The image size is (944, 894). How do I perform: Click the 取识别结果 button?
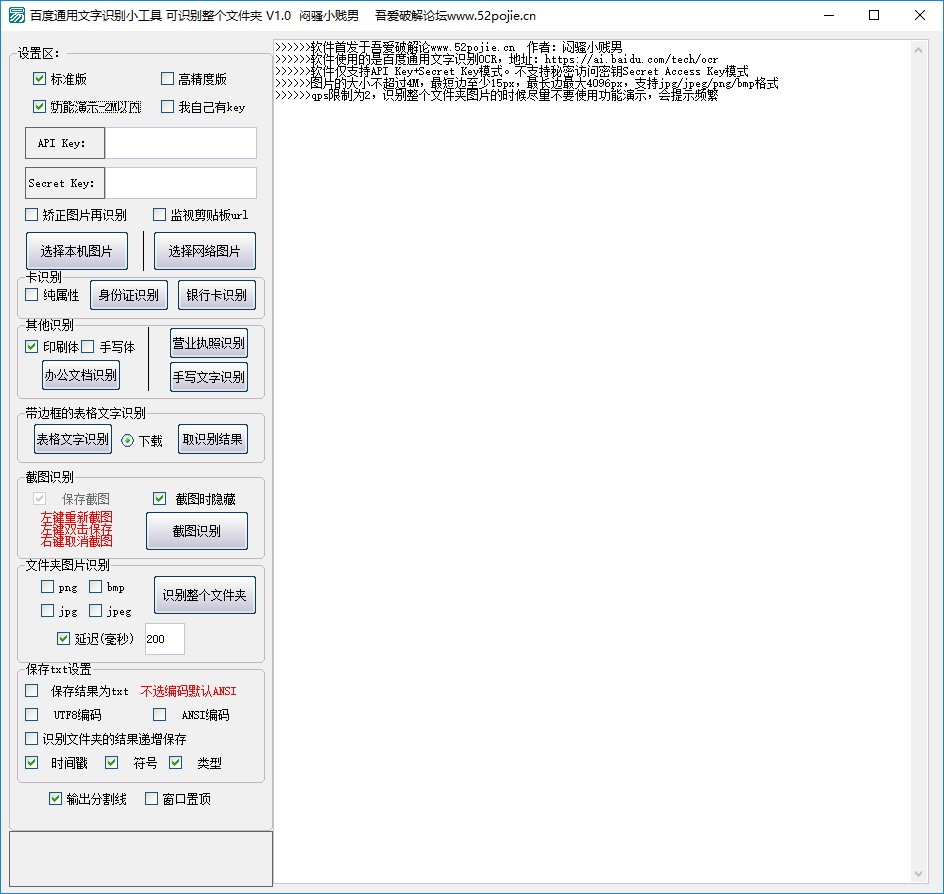(213, 439)
